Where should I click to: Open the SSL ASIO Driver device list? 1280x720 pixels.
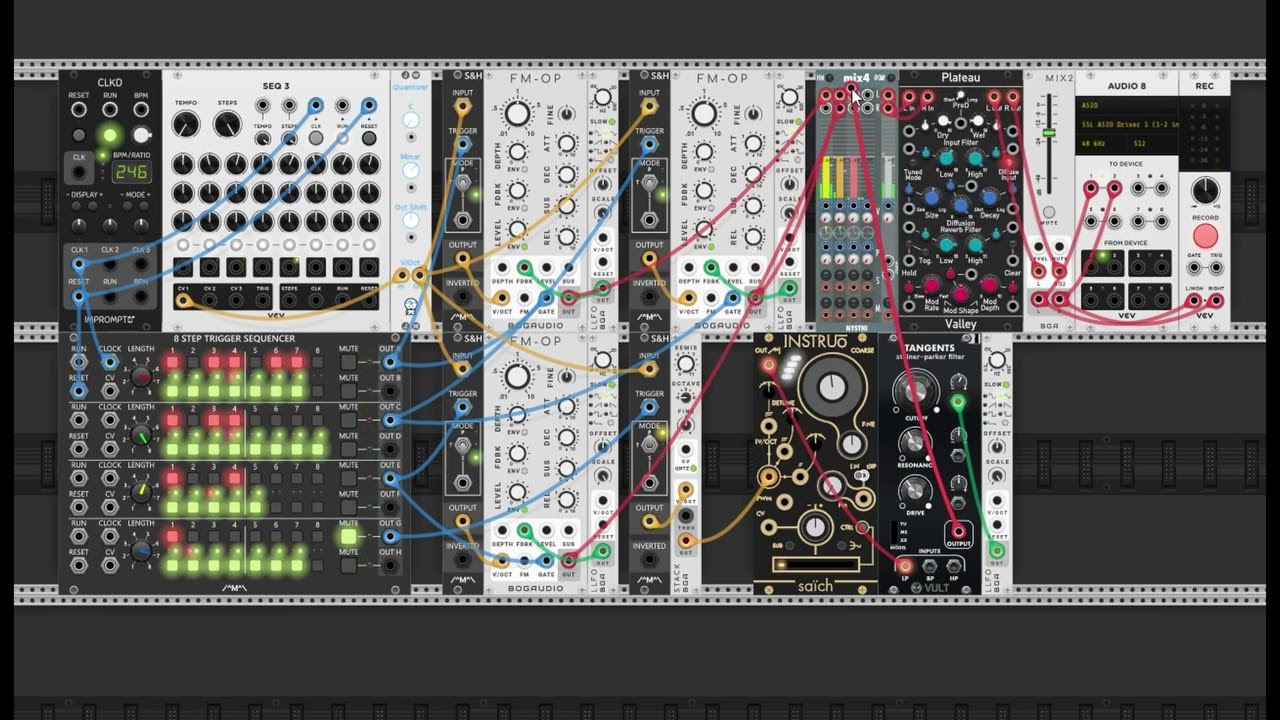(x=1127, y=124)
